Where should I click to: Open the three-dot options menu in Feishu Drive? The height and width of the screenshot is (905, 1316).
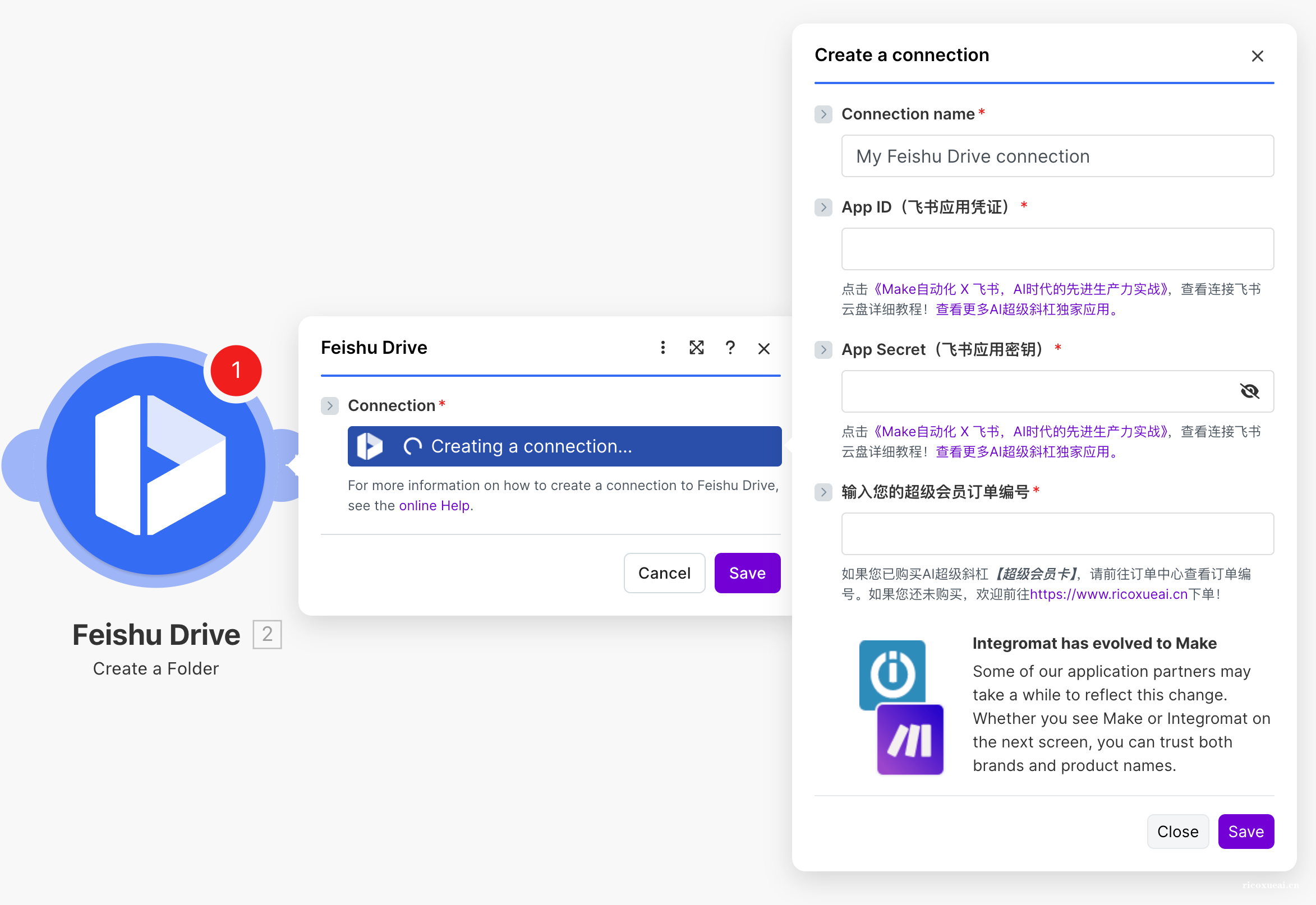point(662,348)
